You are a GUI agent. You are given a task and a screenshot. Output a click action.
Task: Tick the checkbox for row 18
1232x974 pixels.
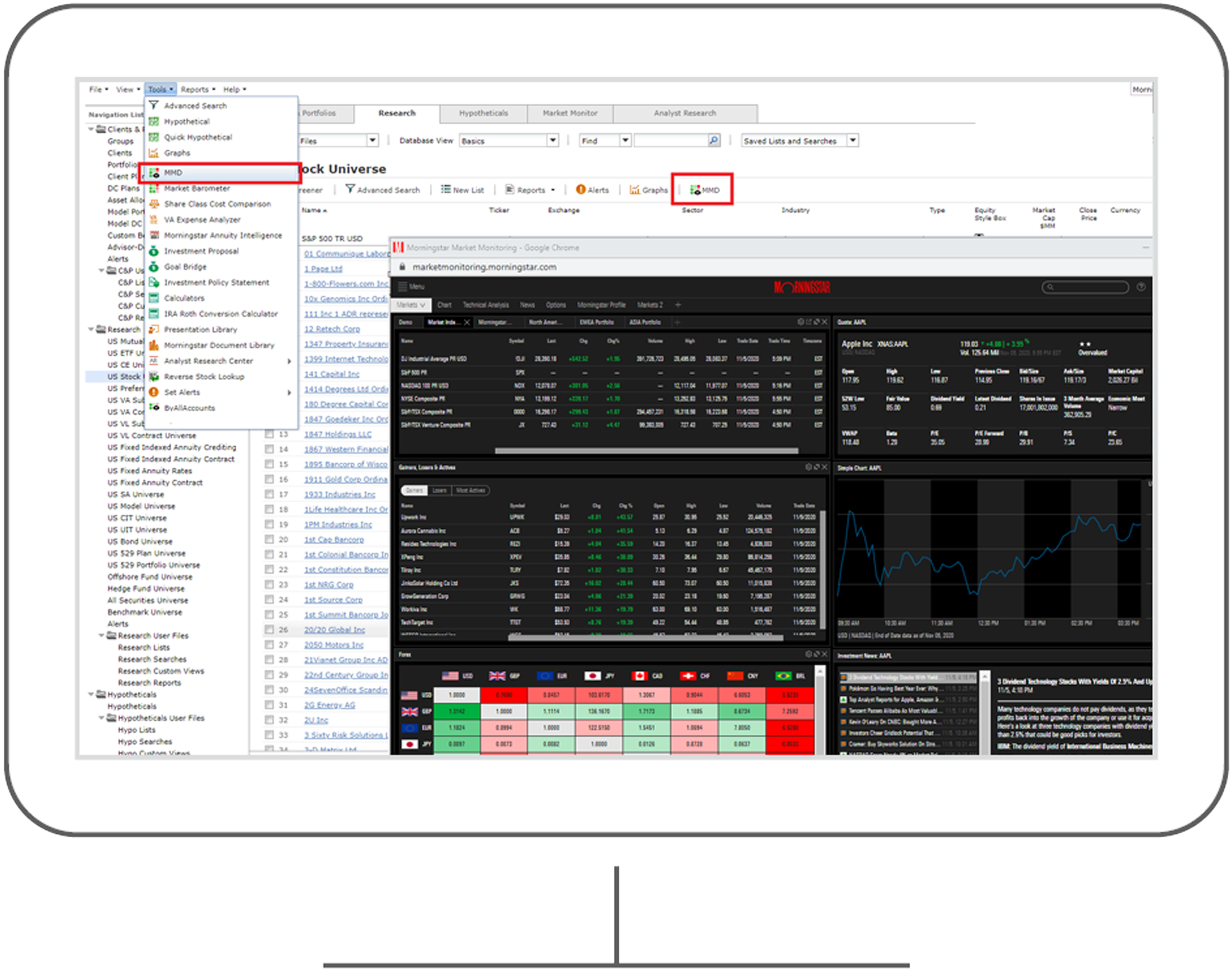pos(269,509)
